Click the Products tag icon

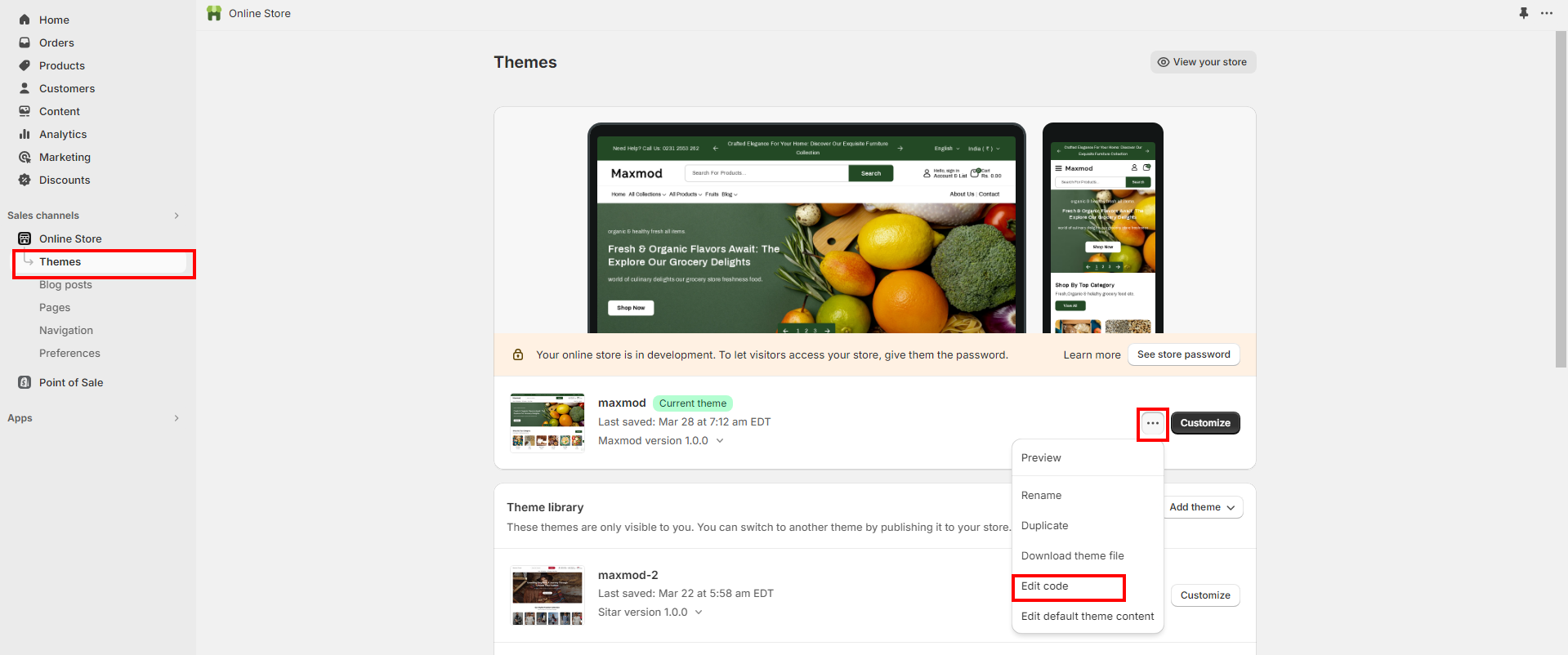(x=25, y=65)
